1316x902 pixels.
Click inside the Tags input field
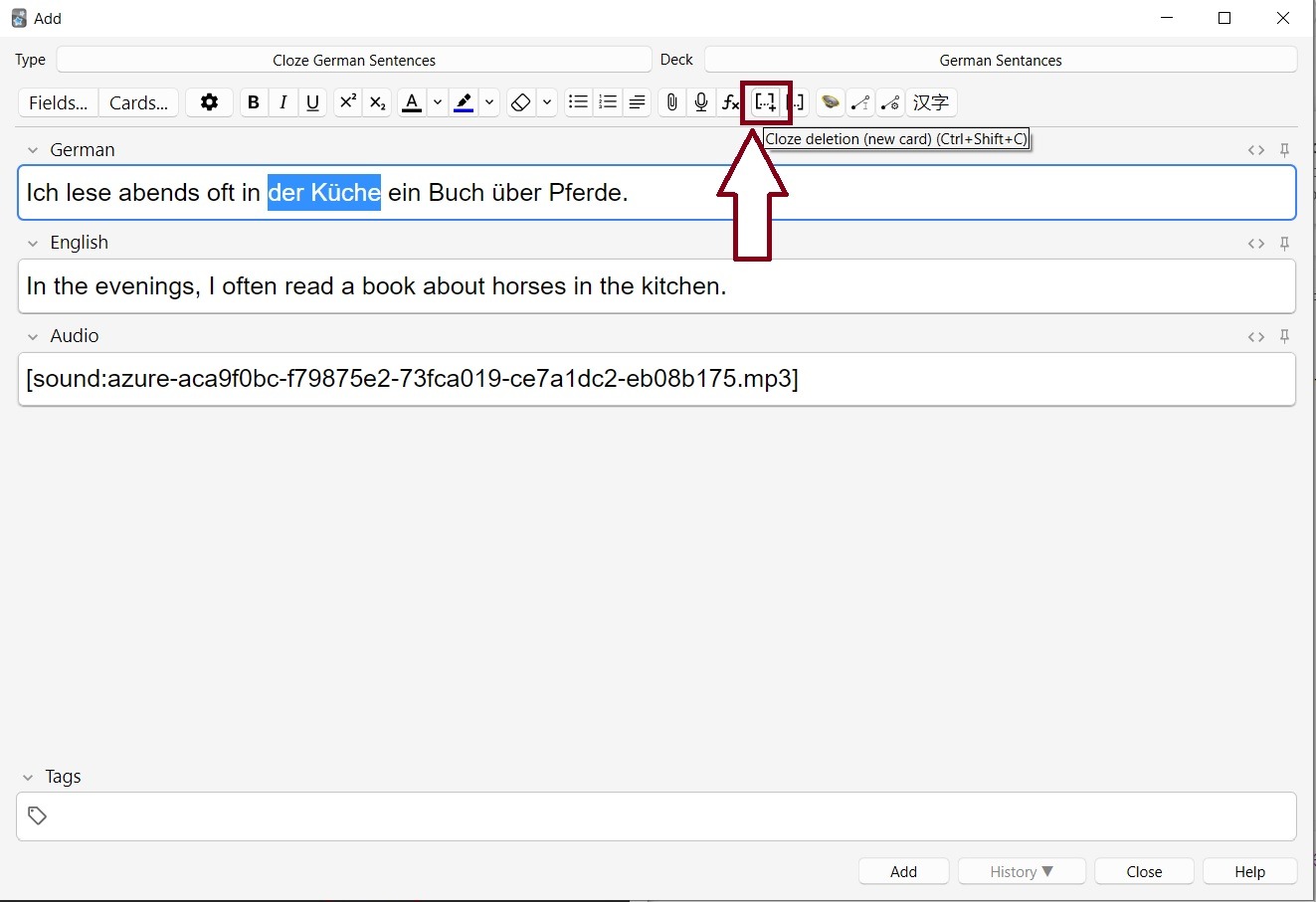[x=657, y=816]
